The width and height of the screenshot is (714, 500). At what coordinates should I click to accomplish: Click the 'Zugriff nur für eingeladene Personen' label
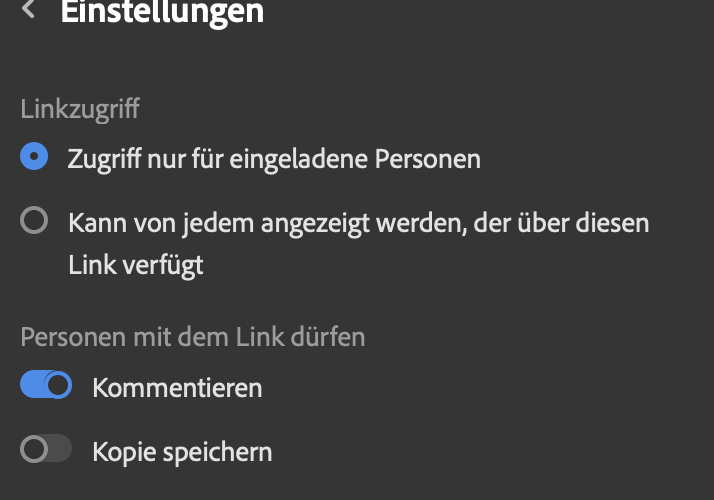pyautogui.click(x=274, y=159)
